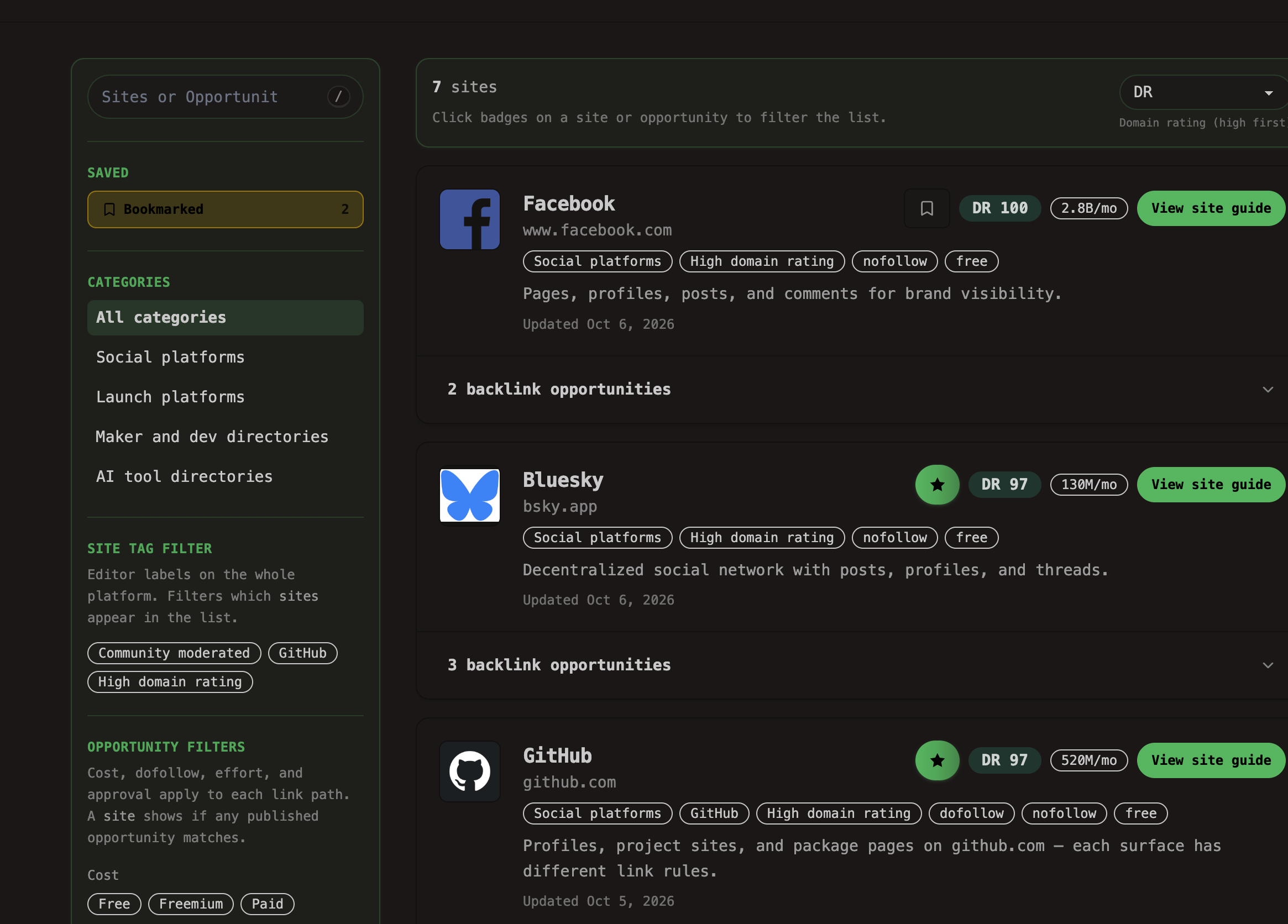
Task: Click Facebook's DR 100 badge
Action: [x=999, y=208]
